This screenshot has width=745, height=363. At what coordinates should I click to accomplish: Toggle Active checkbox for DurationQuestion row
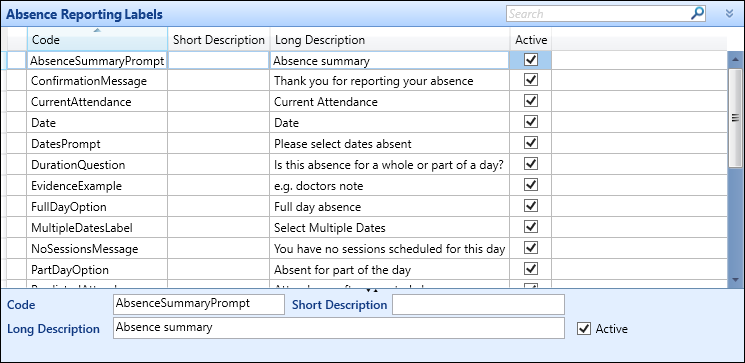(x=531, y=163)
